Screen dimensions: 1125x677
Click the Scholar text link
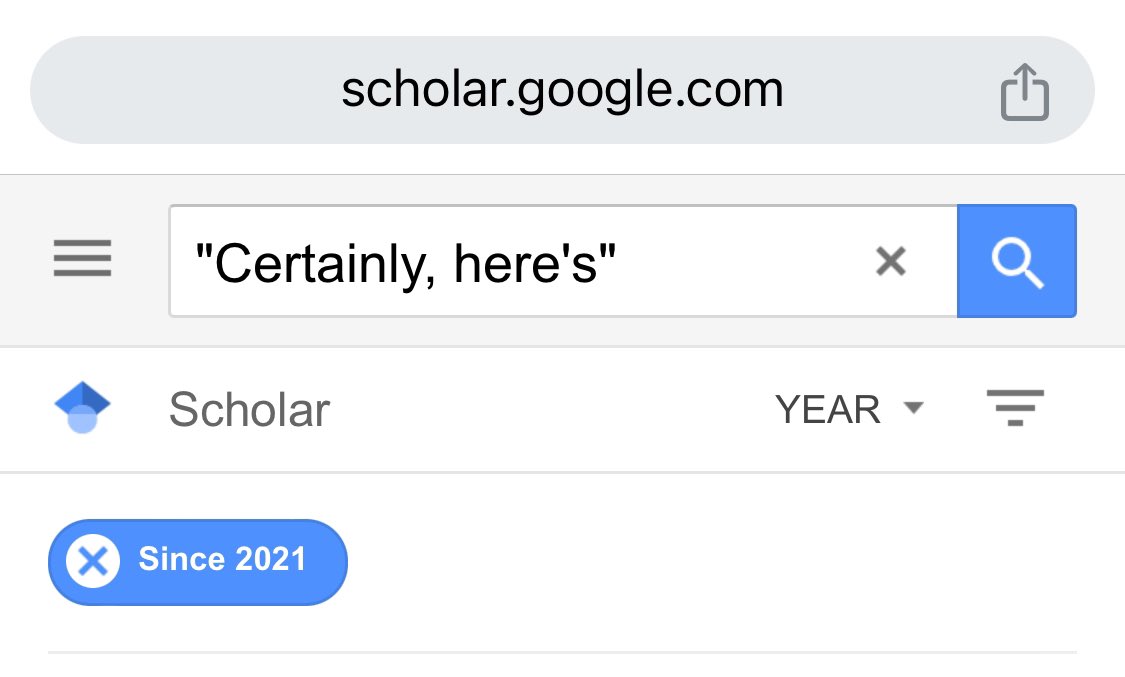(x=249, y=410)
